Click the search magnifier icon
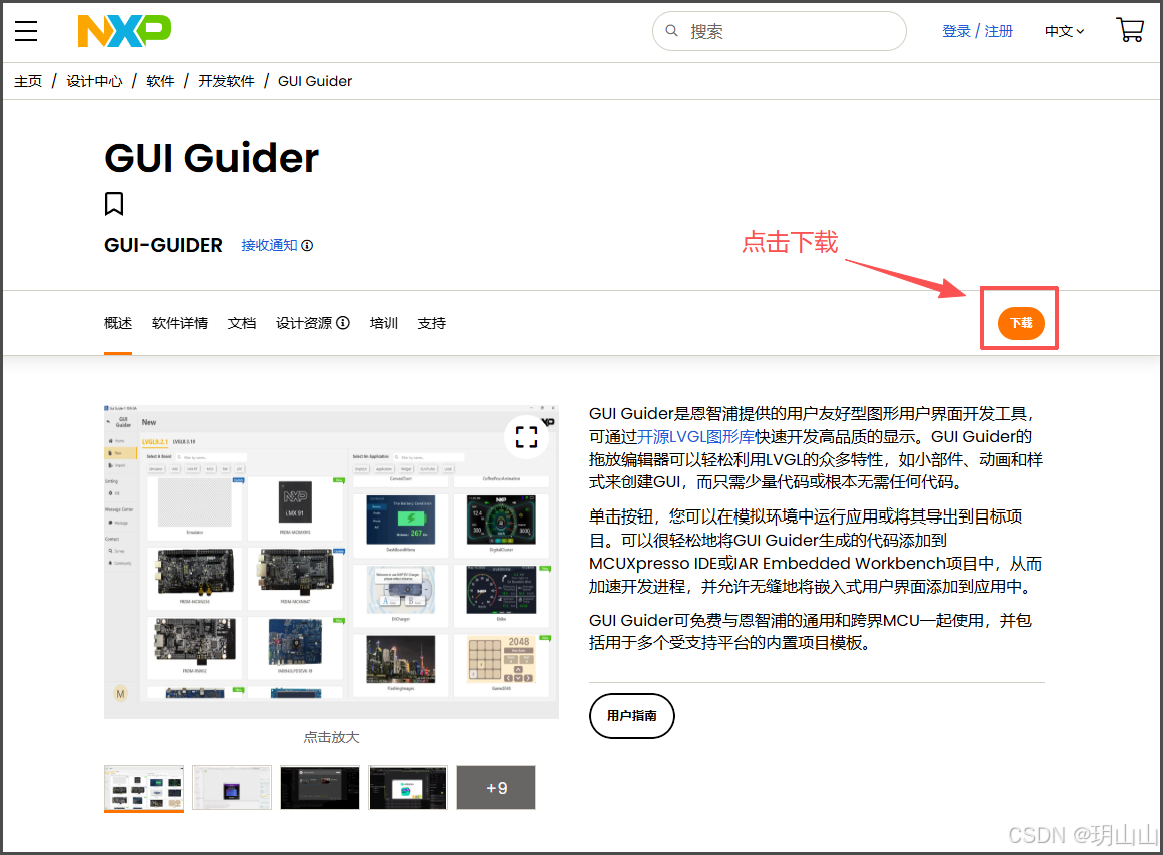 coord(671,31)
